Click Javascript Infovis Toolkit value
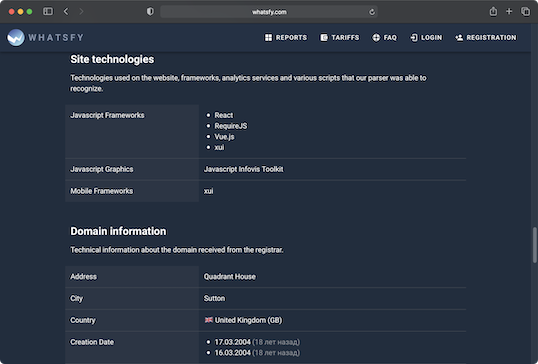 tap(244, 169)
